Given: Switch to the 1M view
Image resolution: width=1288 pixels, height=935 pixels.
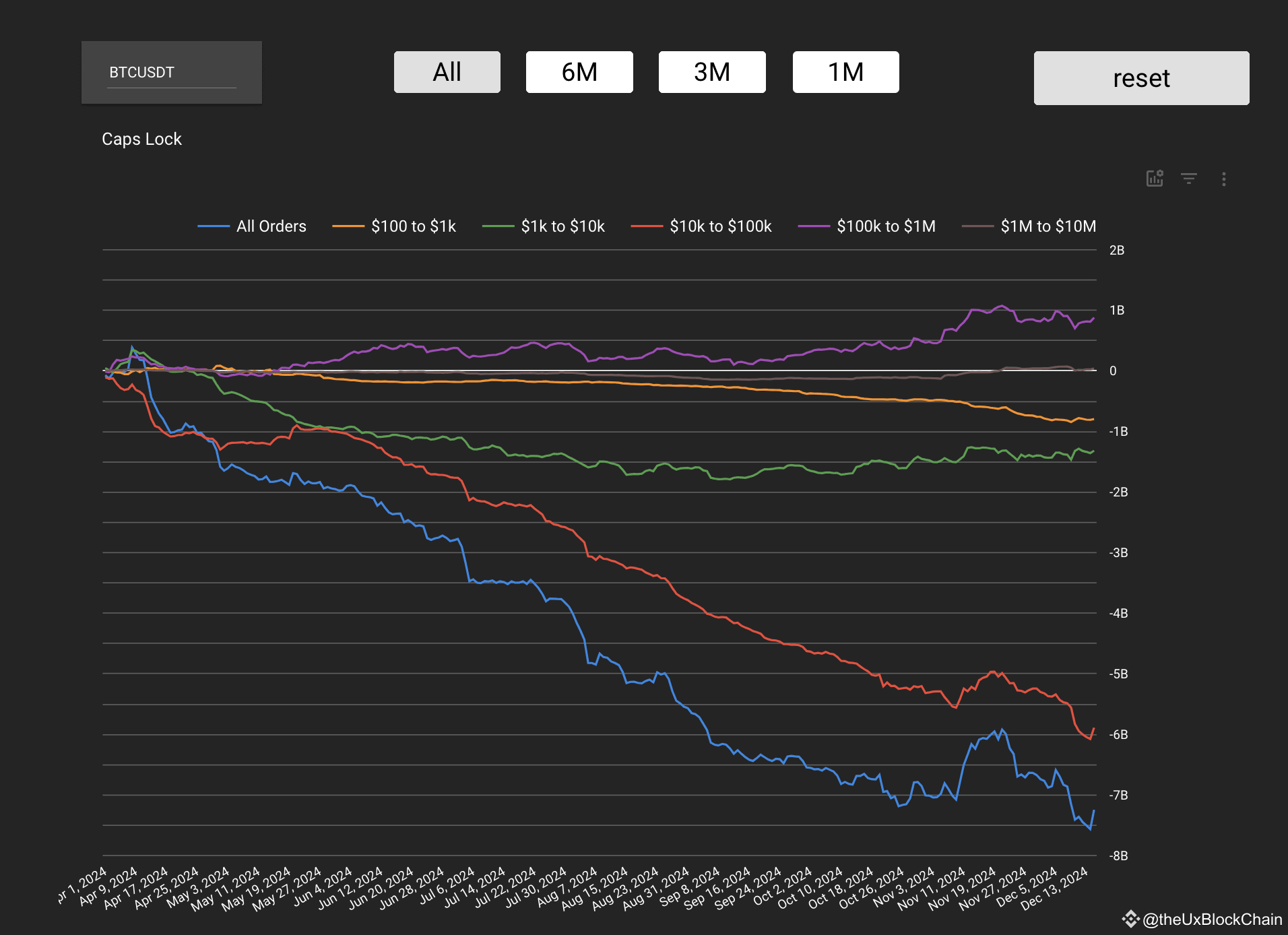Looking at the screenshot, I should point(845,72).
